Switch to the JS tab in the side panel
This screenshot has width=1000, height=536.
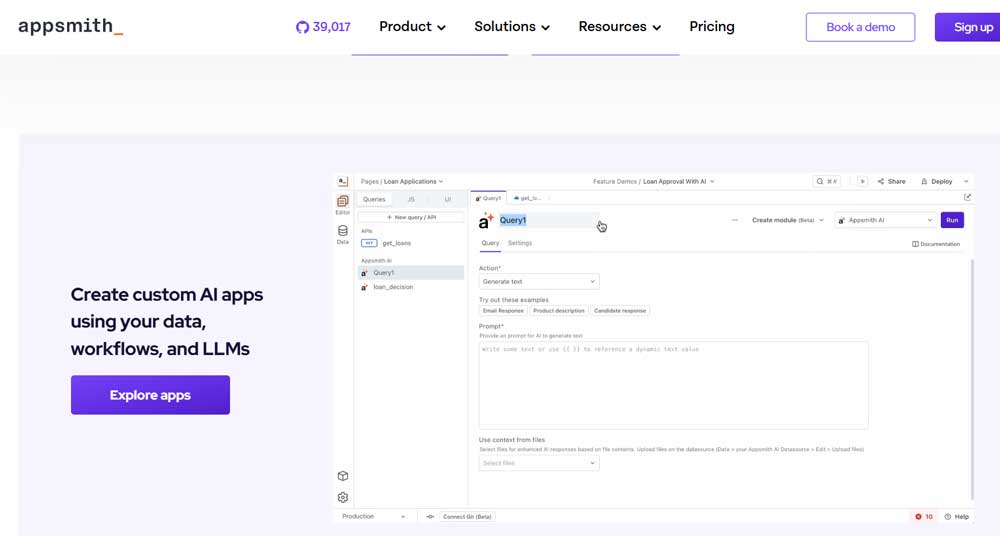pyautogui.click(x=411, y=199)
